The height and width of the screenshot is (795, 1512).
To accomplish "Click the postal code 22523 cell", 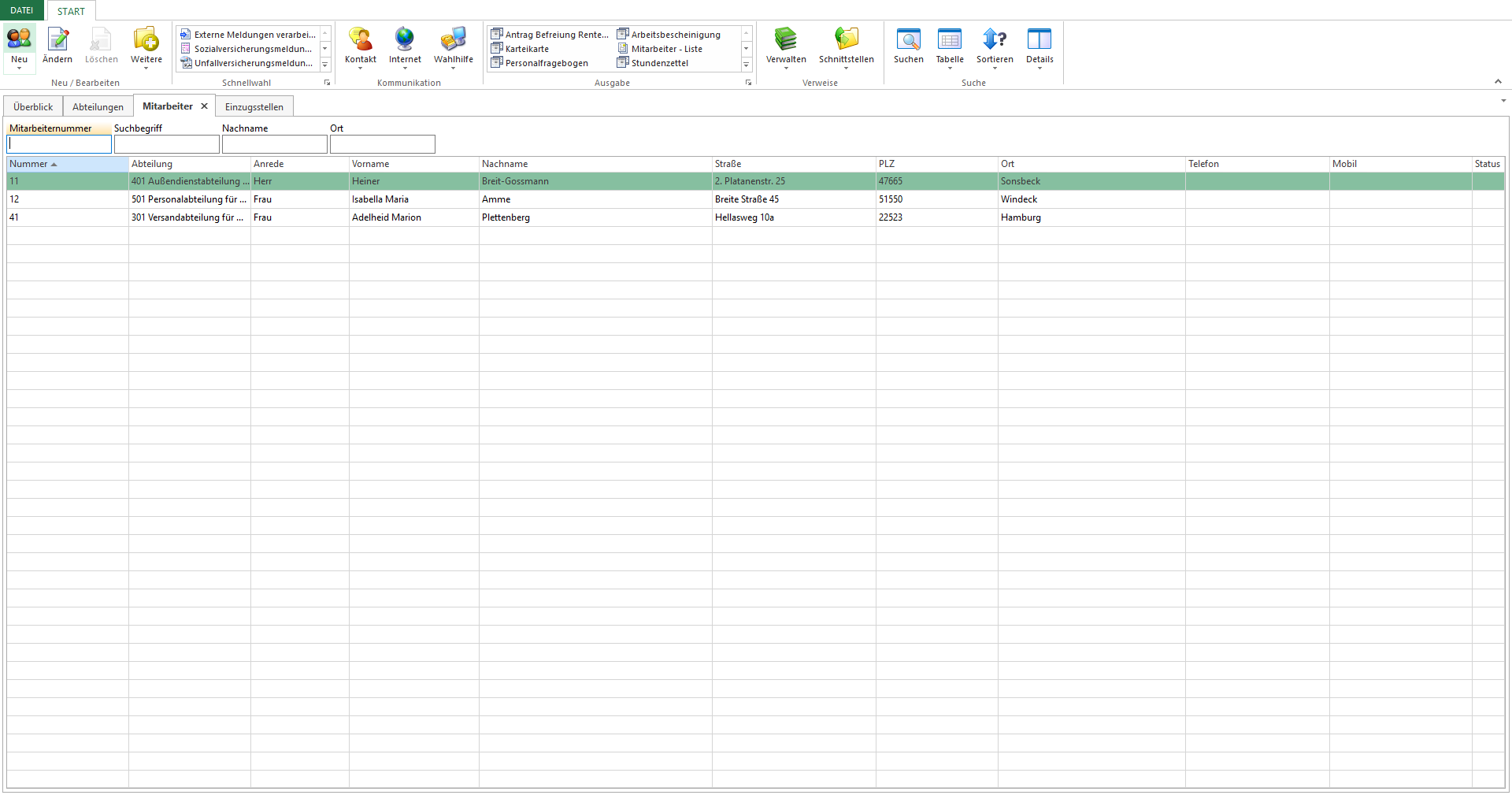I will [937, 217].
